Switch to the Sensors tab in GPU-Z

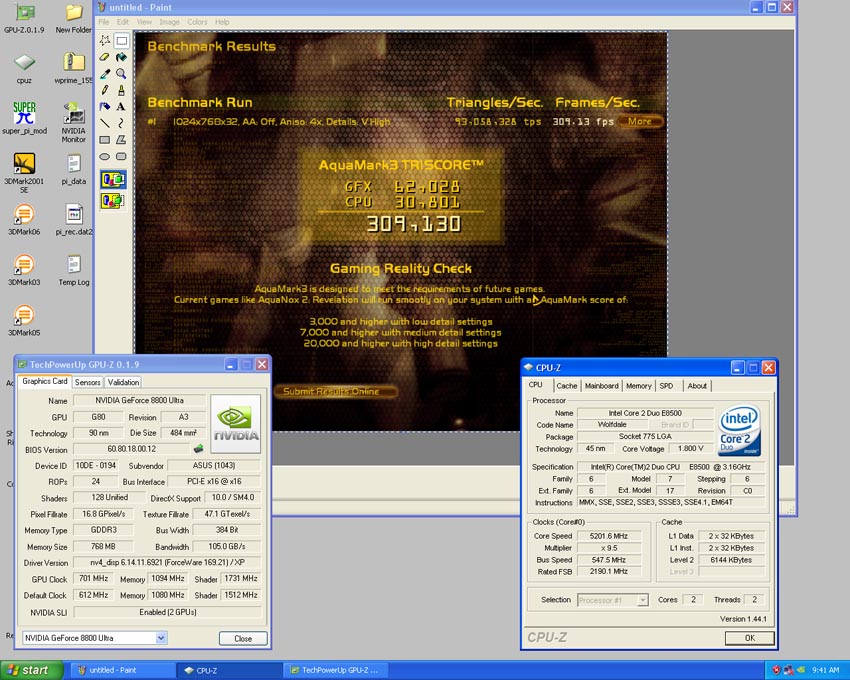coord(87,382)
